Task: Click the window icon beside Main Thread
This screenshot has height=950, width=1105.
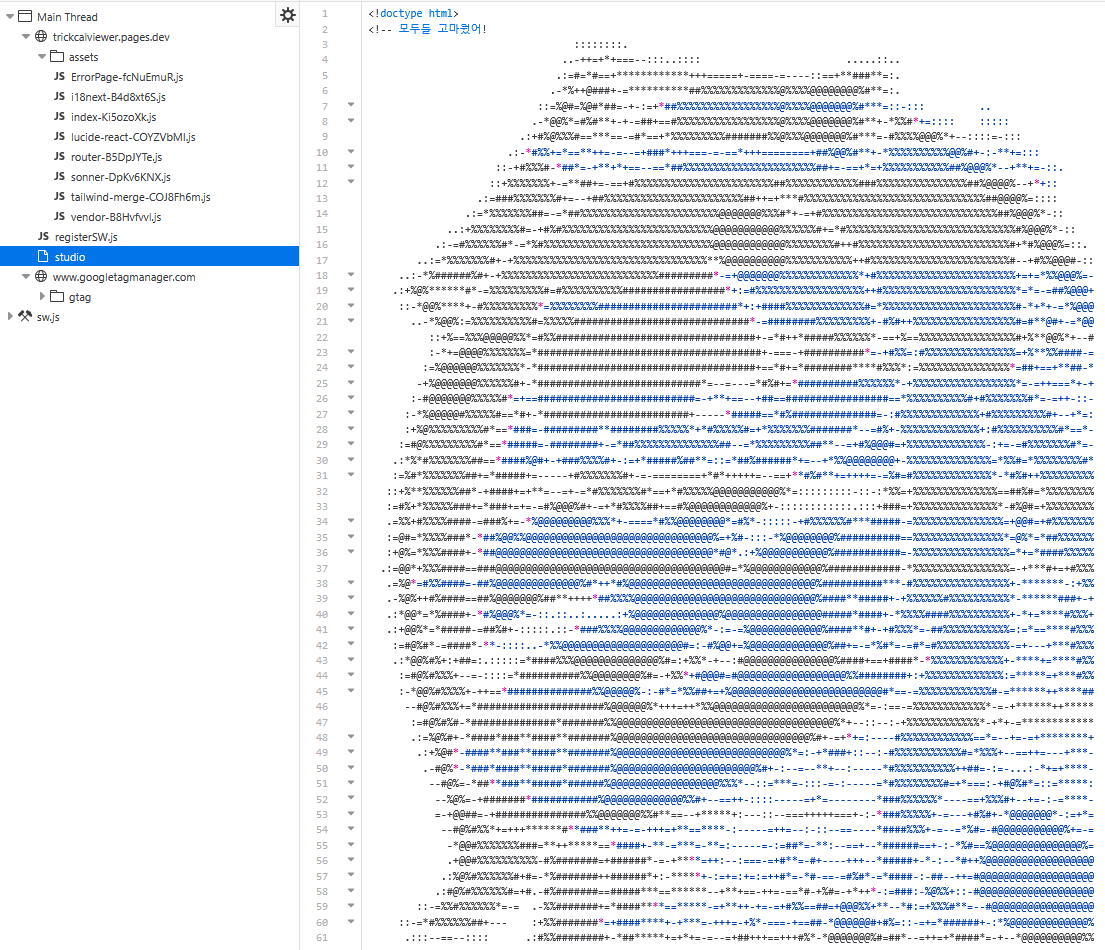Action: [x=25, y=16]
